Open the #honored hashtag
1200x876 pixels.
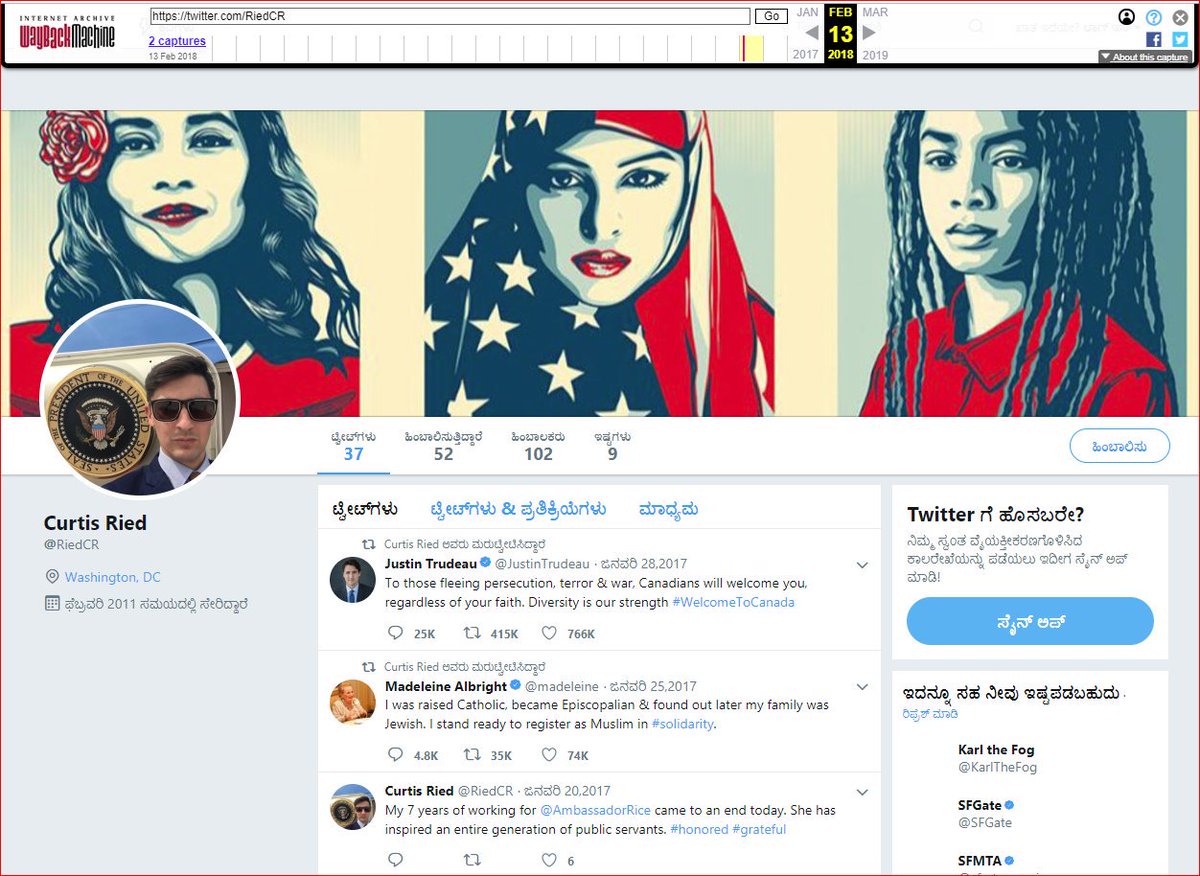pos(698,829)
